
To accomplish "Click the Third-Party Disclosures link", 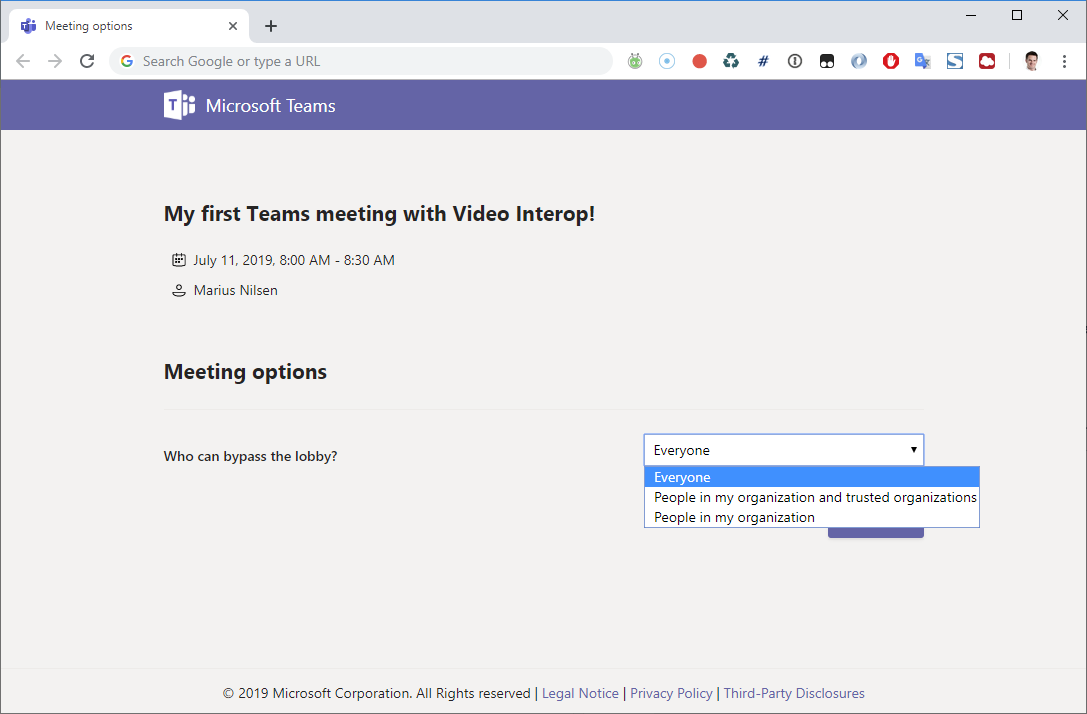I will pos(794,693).
